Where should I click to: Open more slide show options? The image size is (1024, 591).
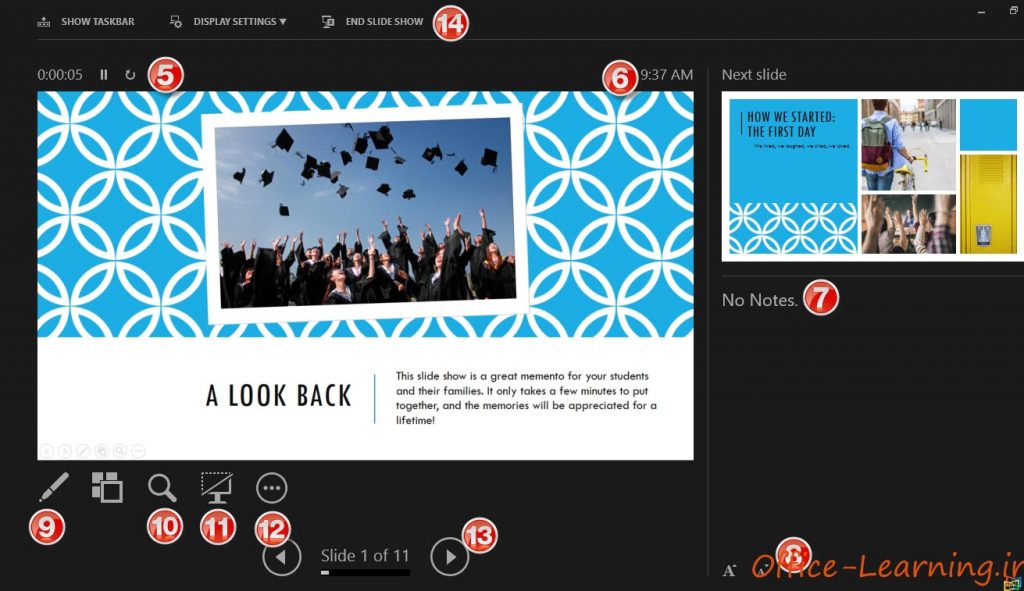coord(272,487)
